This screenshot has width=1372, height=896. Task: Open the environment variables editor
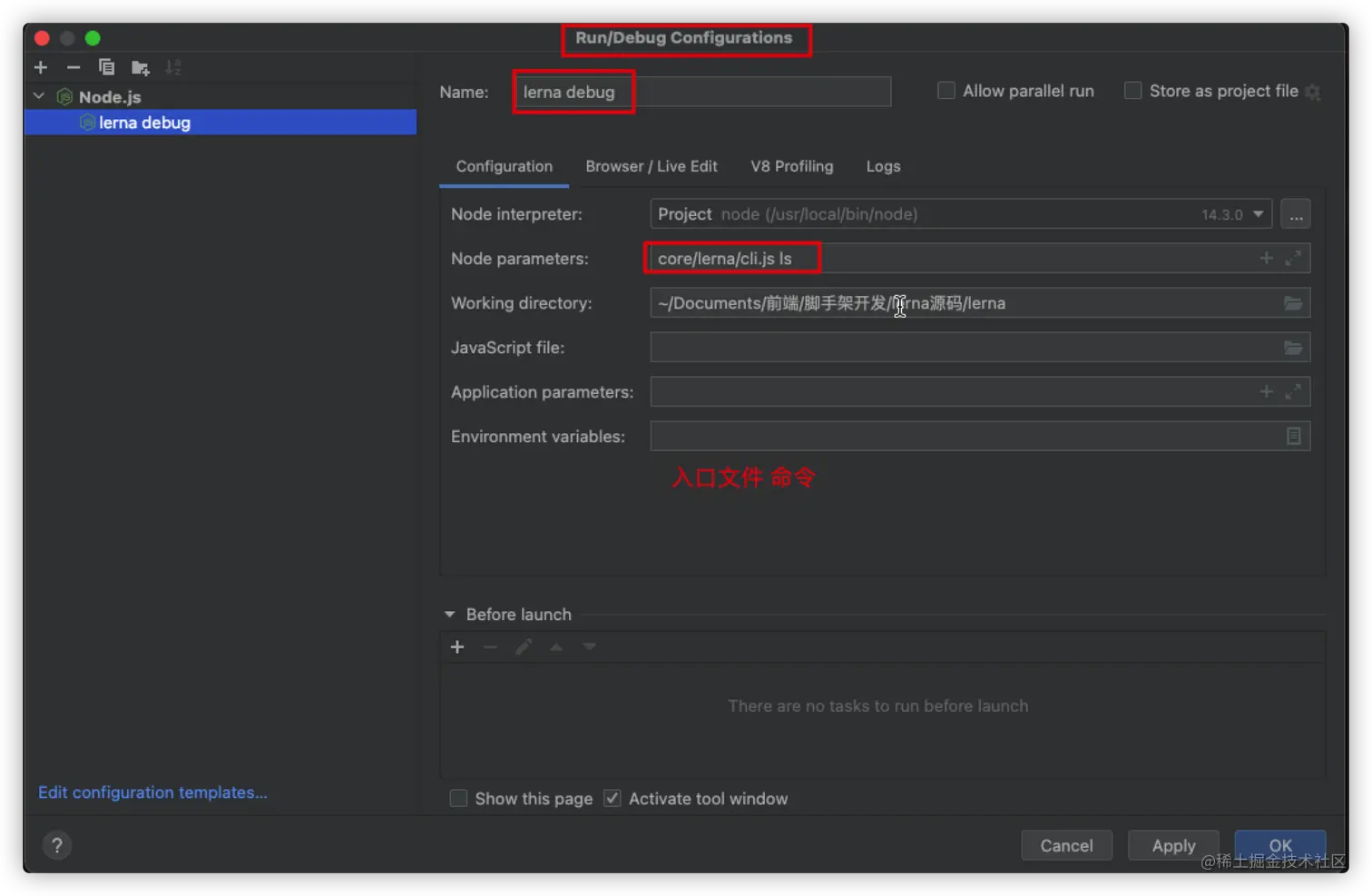1292,436
